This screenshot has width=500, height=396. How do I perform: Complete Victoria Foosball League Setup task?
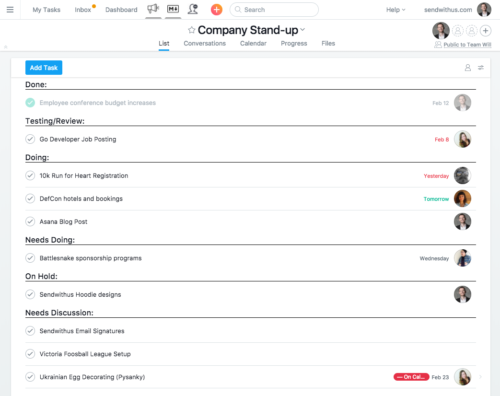pos(30,354)
